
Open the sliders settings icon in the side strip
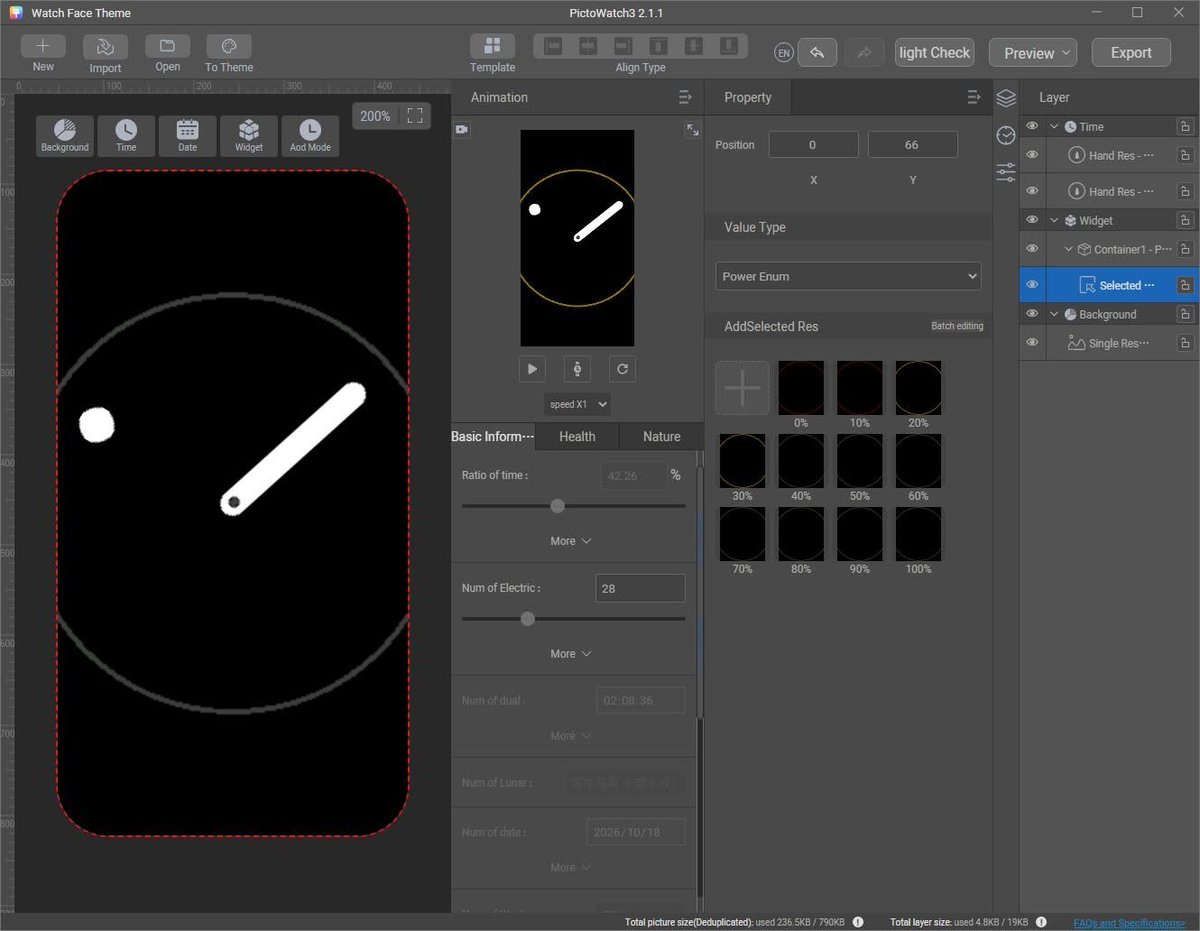tap(1006, 172)
